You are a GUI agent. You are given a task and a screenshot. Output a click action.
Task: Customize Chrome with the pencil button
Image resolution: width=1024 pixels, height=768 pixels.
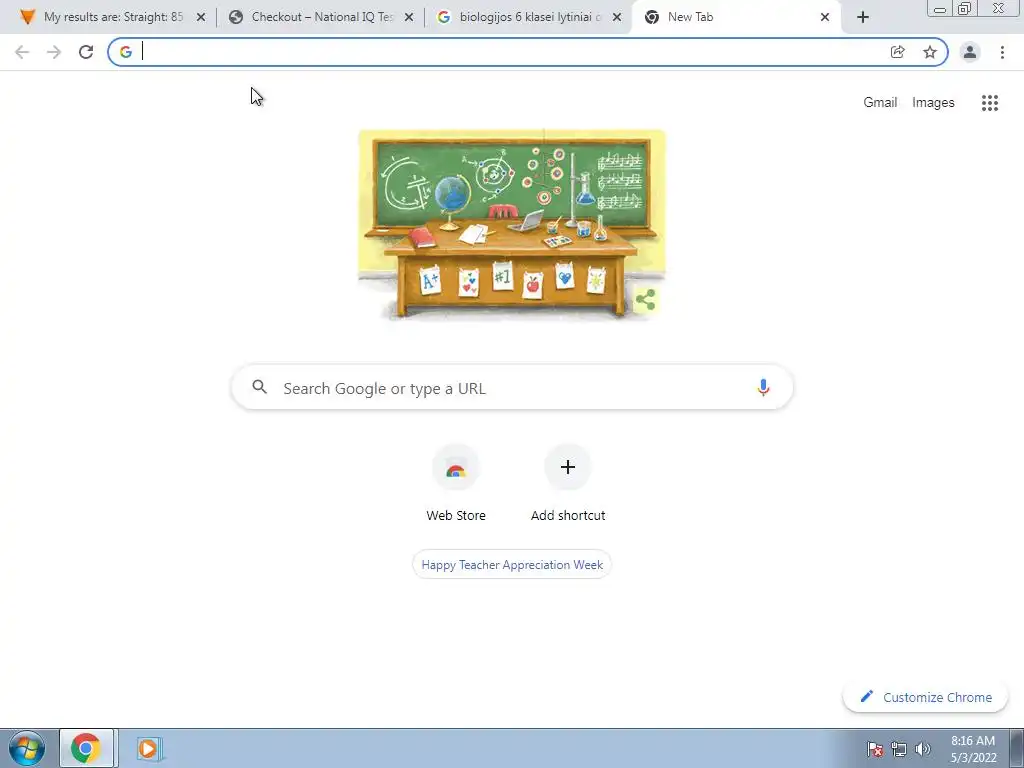pyautogui.click(x=926, y=697)
